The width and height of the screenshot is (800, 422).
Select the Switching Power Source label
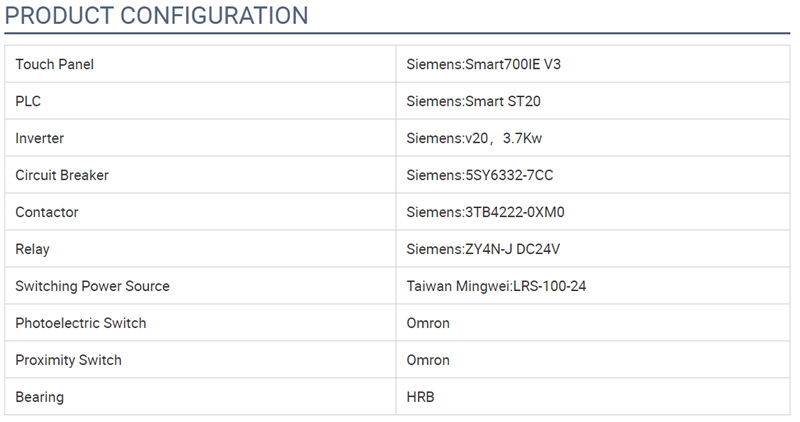point(92,286)
